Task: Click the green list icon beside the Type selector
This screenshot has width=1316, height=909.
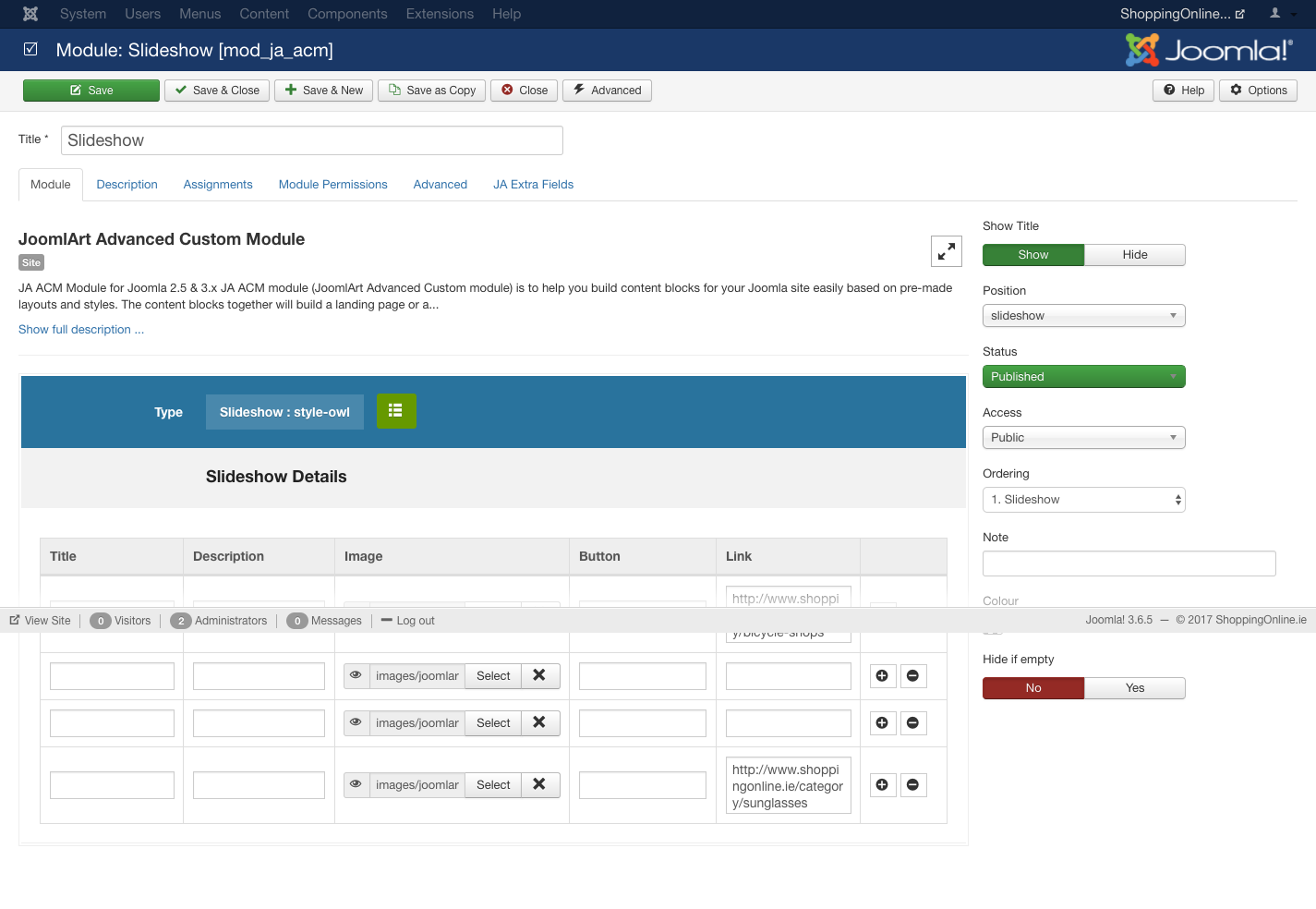Action: (395, 411)
